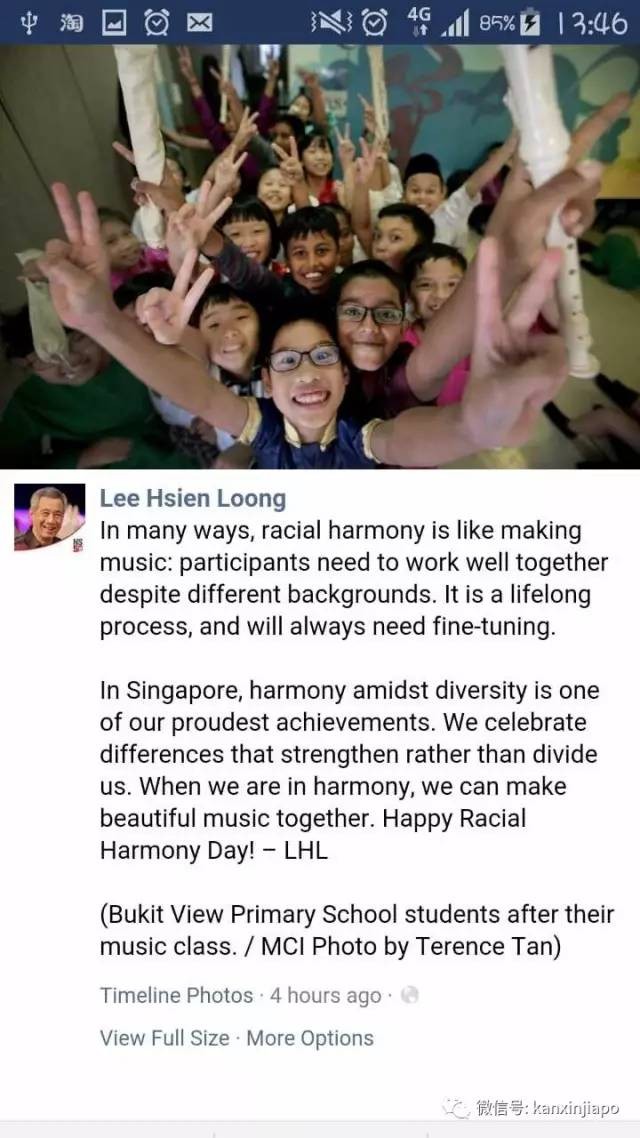The width and height of the screenshot is (640, 1138).
Task: Open More Options menu
Action: click(x=310, y=1038)
